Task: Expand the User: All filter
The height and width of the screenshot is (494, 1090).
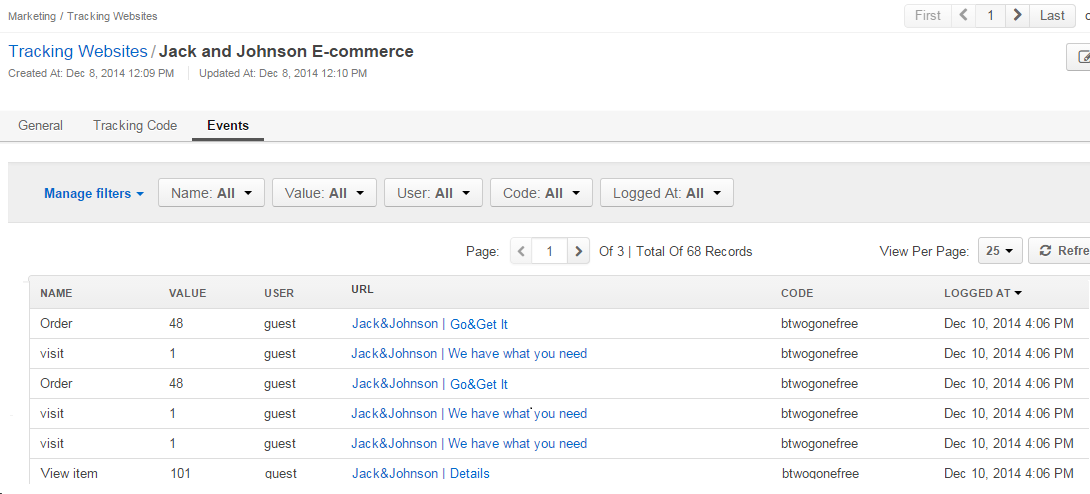Action: [433, 193]
